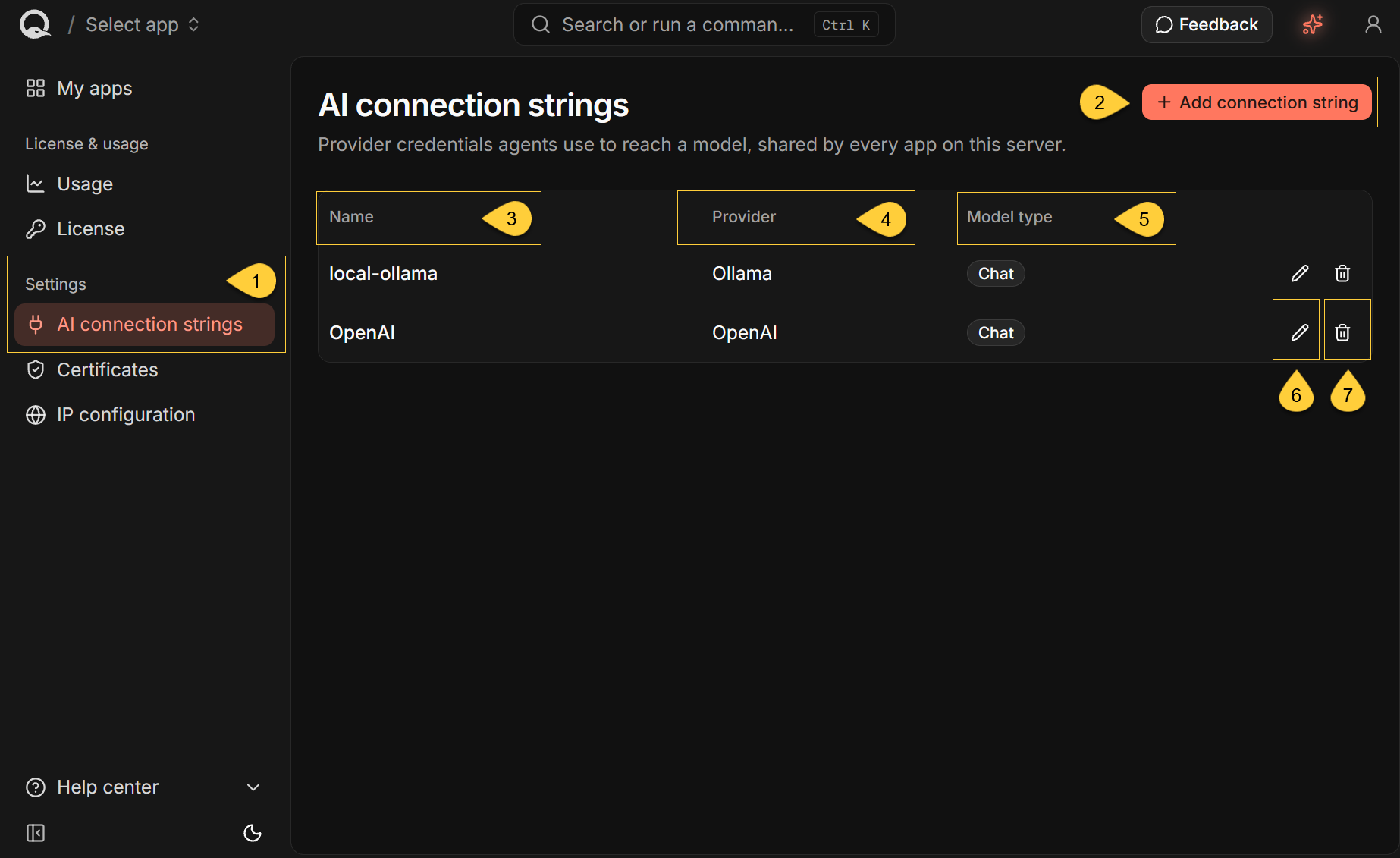Click the Ollama provider cell

click(742, 274)
